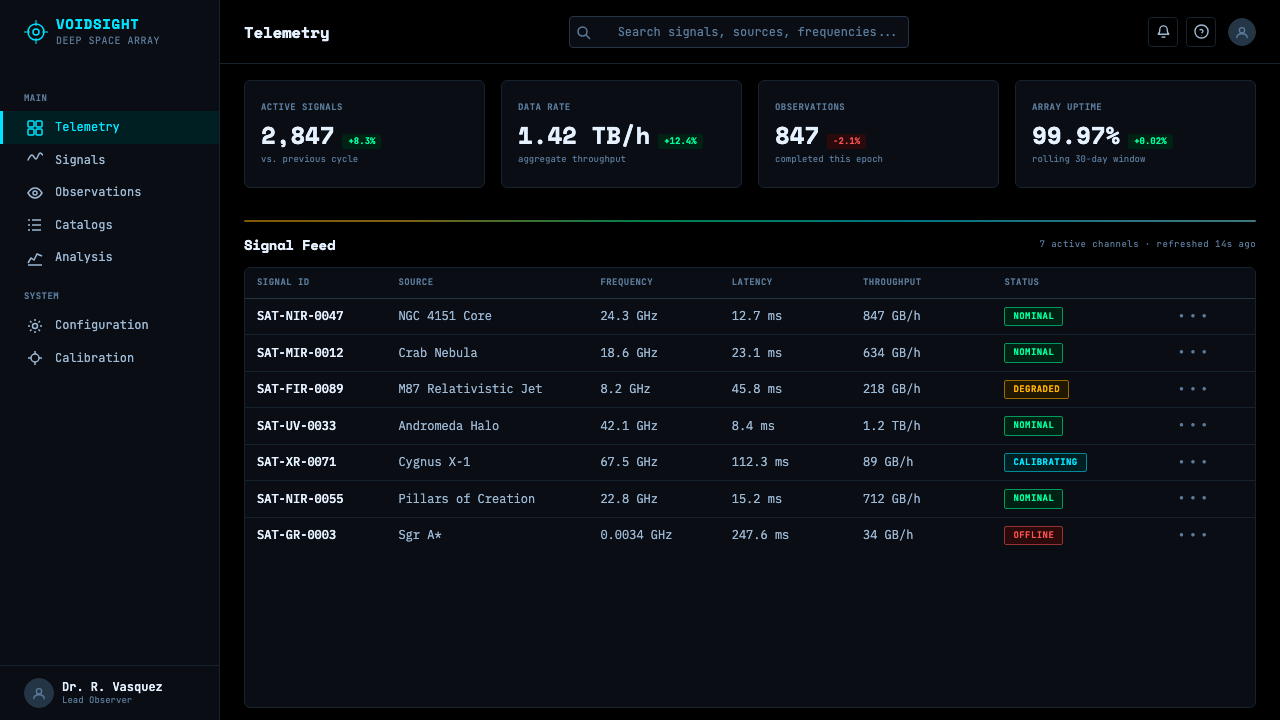Click frequency value 42.1 GHz

pyautogui.click(x=629, y=426)
